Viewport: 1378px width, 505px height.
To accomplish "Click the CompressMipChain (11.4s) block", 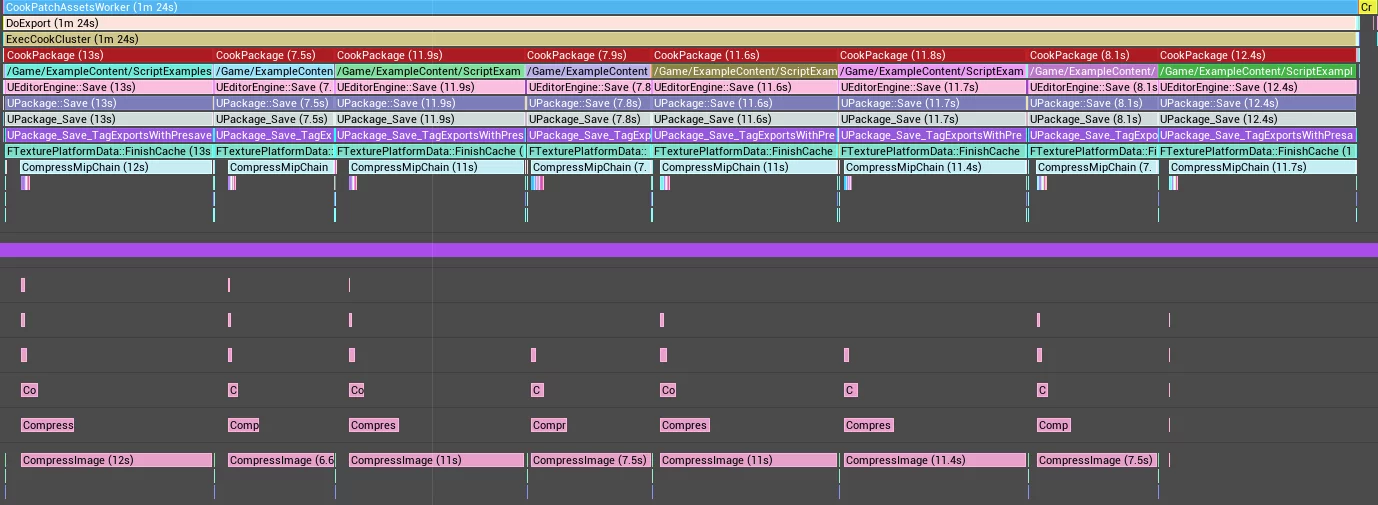I will 935,167.
